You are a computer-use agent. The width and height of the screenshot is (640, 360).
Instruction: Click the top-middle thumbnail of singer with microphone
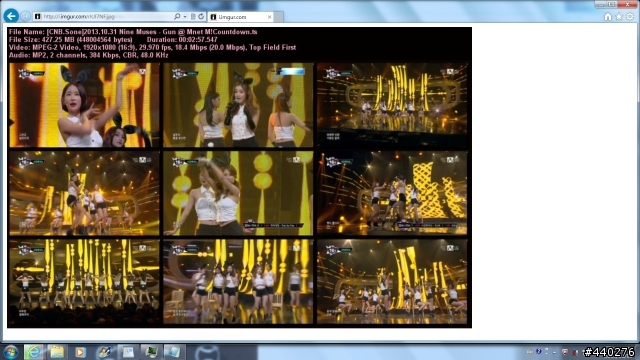click(238, 105)
